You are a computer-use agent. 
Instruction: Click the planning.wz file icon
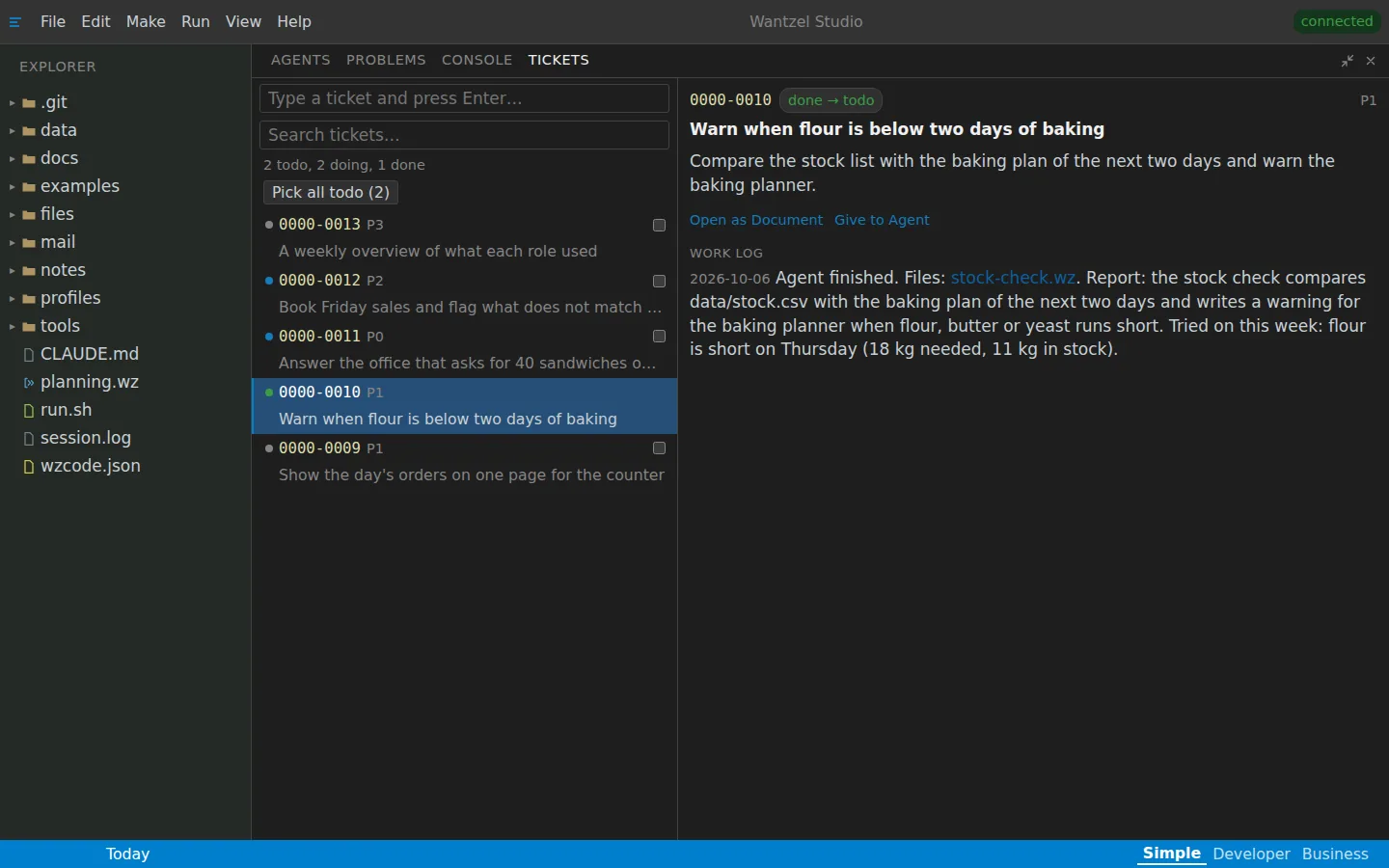(29, 383)
